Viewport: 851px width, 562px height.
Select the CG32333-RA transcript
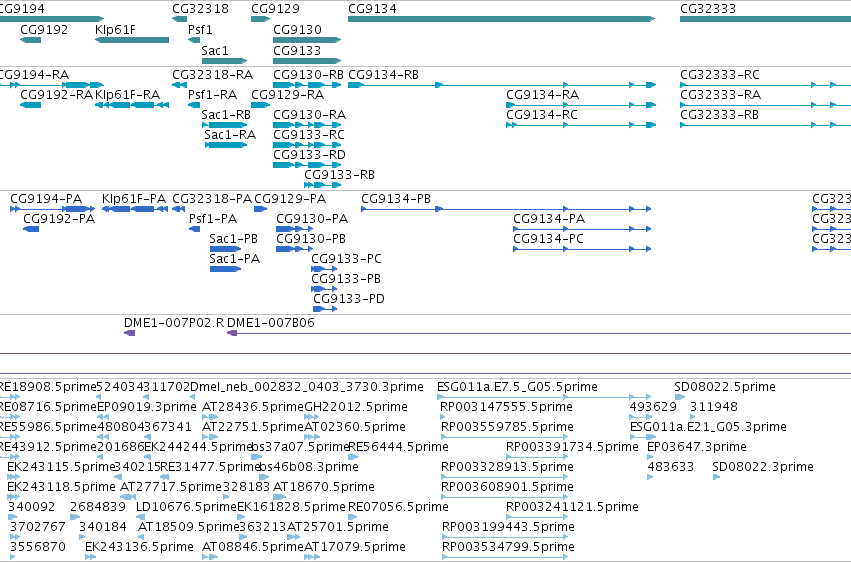(x=765, y=105)
